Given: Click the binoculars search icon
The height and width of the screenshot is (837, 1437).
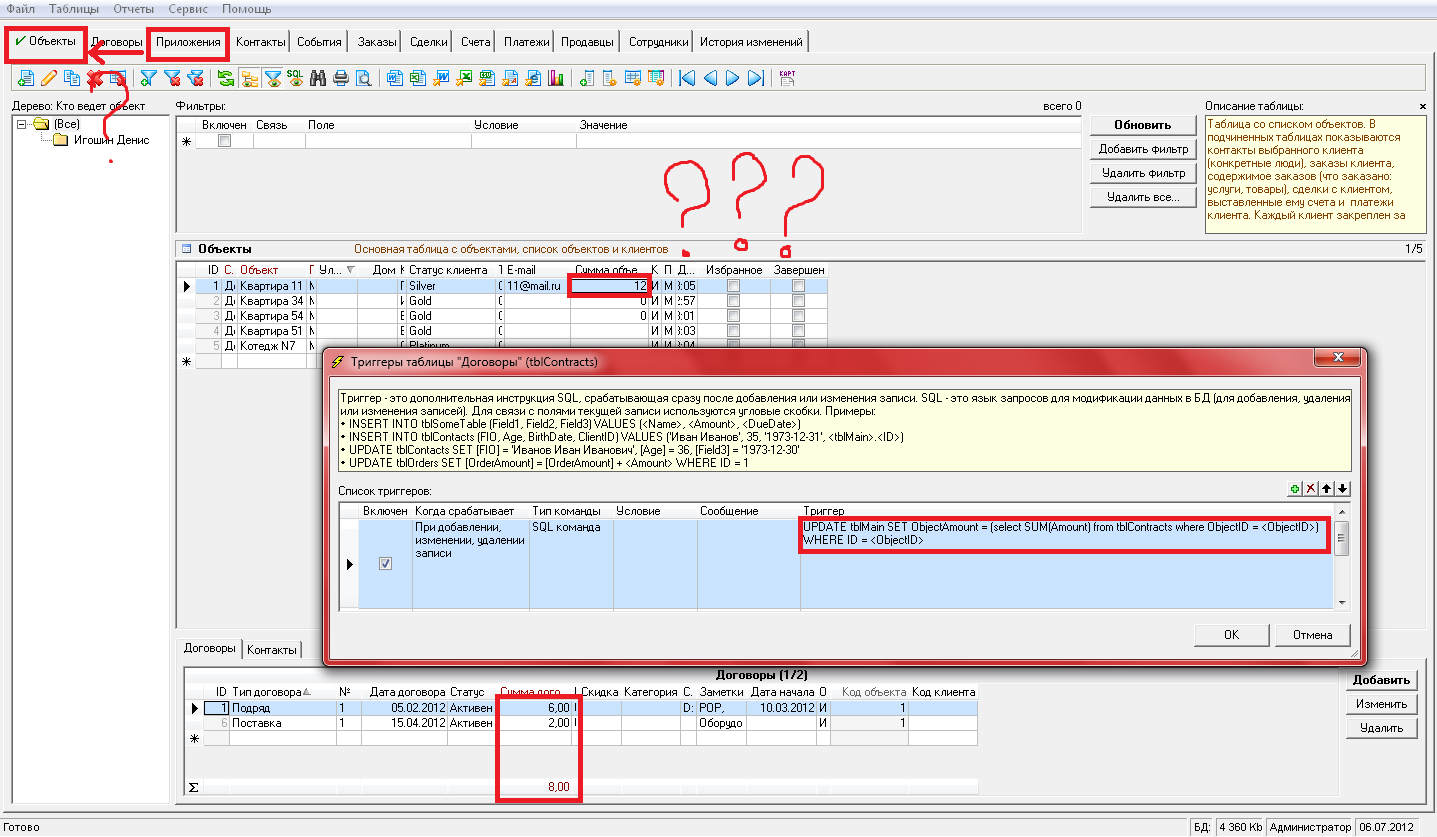Looking at the screenshot, I should click(317, 78).
